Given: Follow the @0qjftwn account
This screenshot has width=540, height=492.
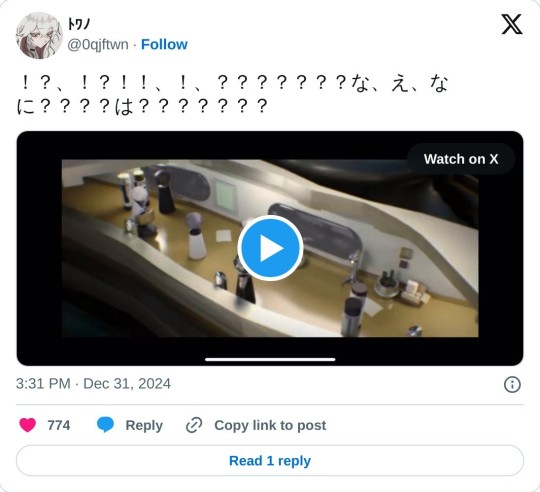Looking at the screenshot, I should click(164, 44).
